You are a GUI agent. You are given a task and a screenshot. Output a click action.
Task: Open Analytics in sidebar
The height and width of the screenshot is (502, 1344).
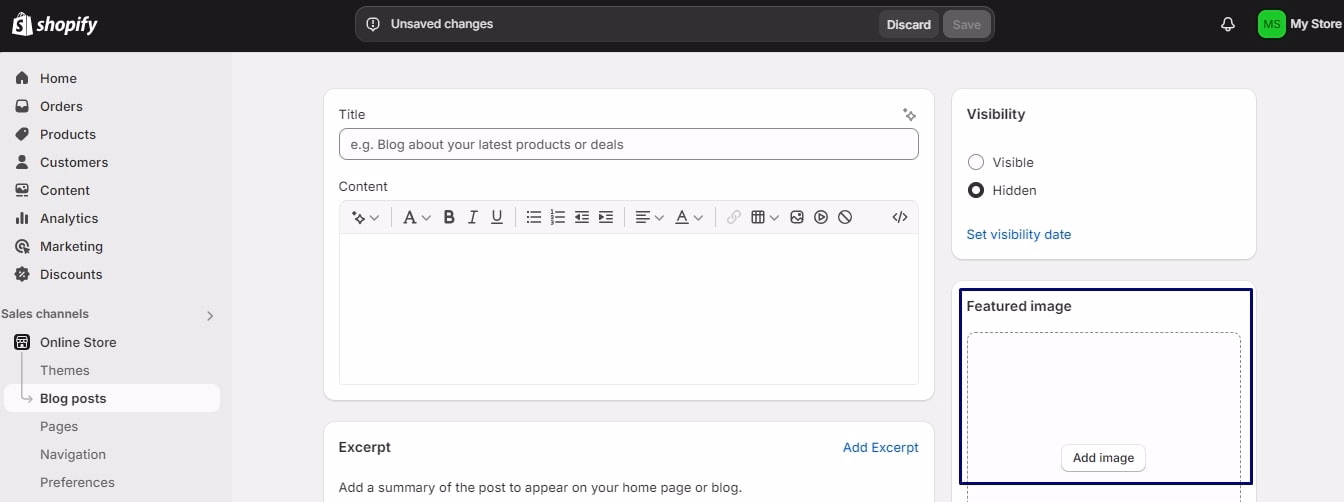click(x=69, y=218)
